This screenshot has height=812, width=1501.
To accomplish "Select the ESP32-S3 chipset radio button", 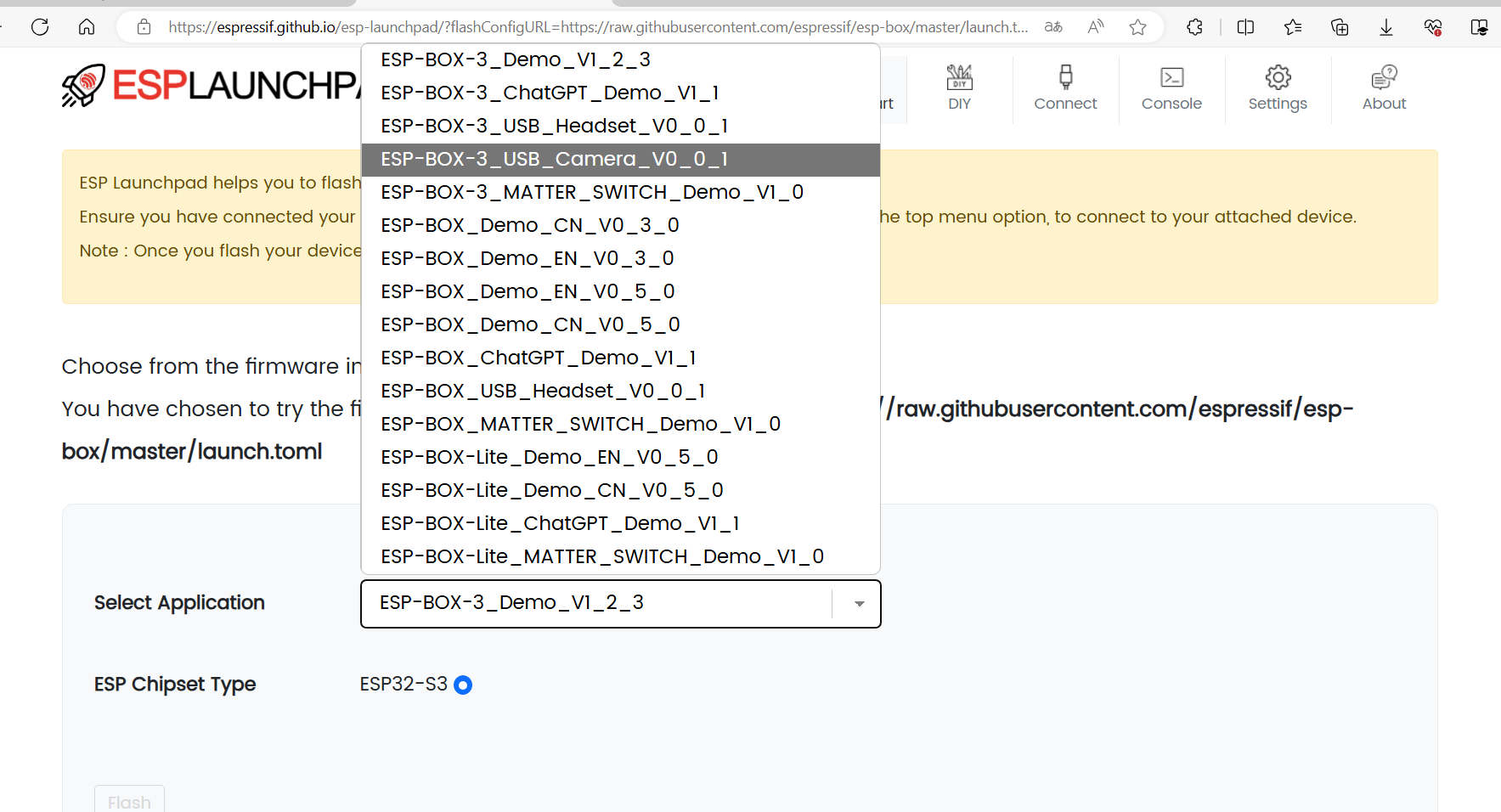I will (x=463, y=685).
